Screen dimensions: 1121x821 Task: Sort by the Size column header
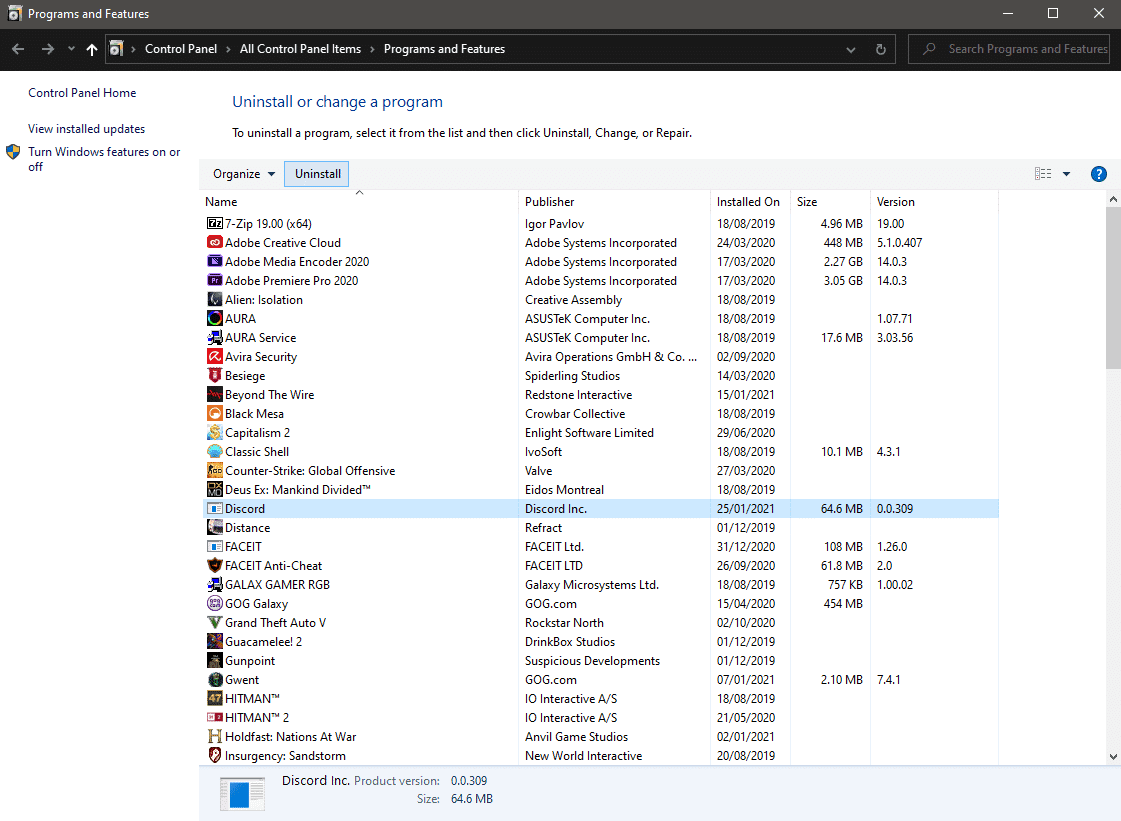[830, 202]
